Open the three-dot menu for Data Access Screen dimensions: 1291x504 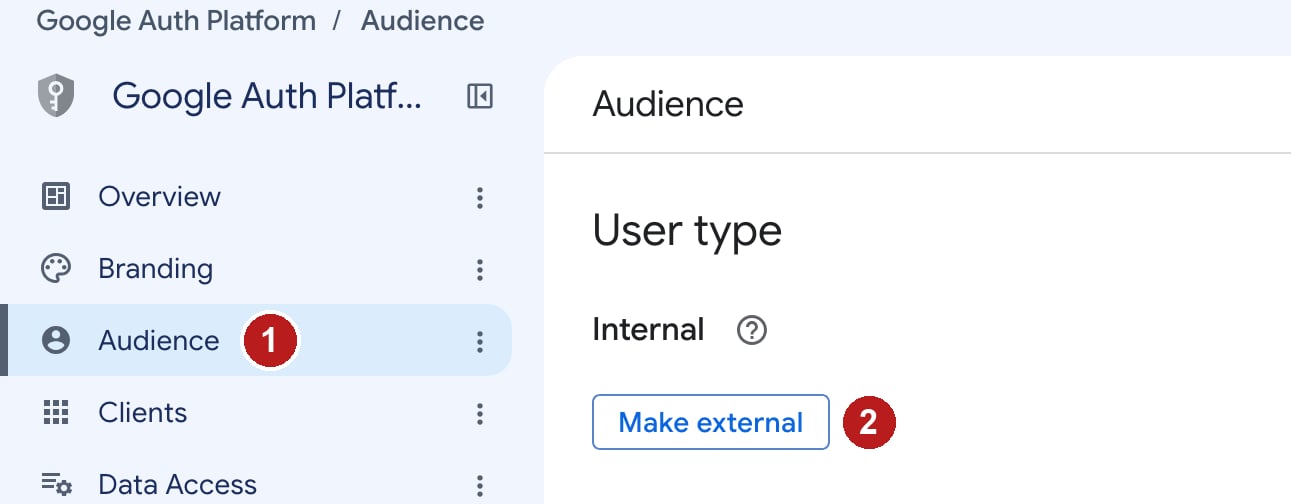480,486
